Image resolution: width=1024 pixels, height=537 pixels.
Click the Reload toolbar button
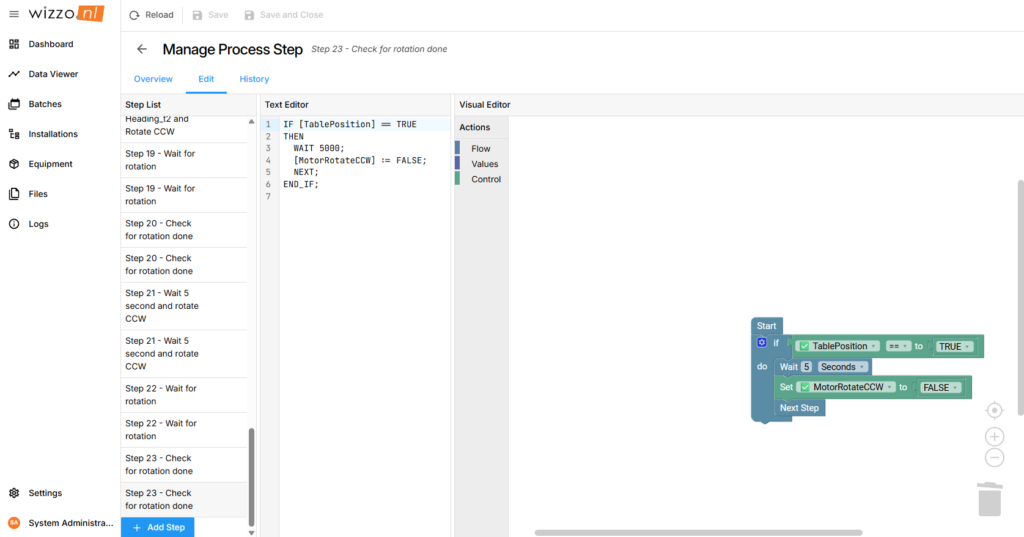tap(151, 15)
